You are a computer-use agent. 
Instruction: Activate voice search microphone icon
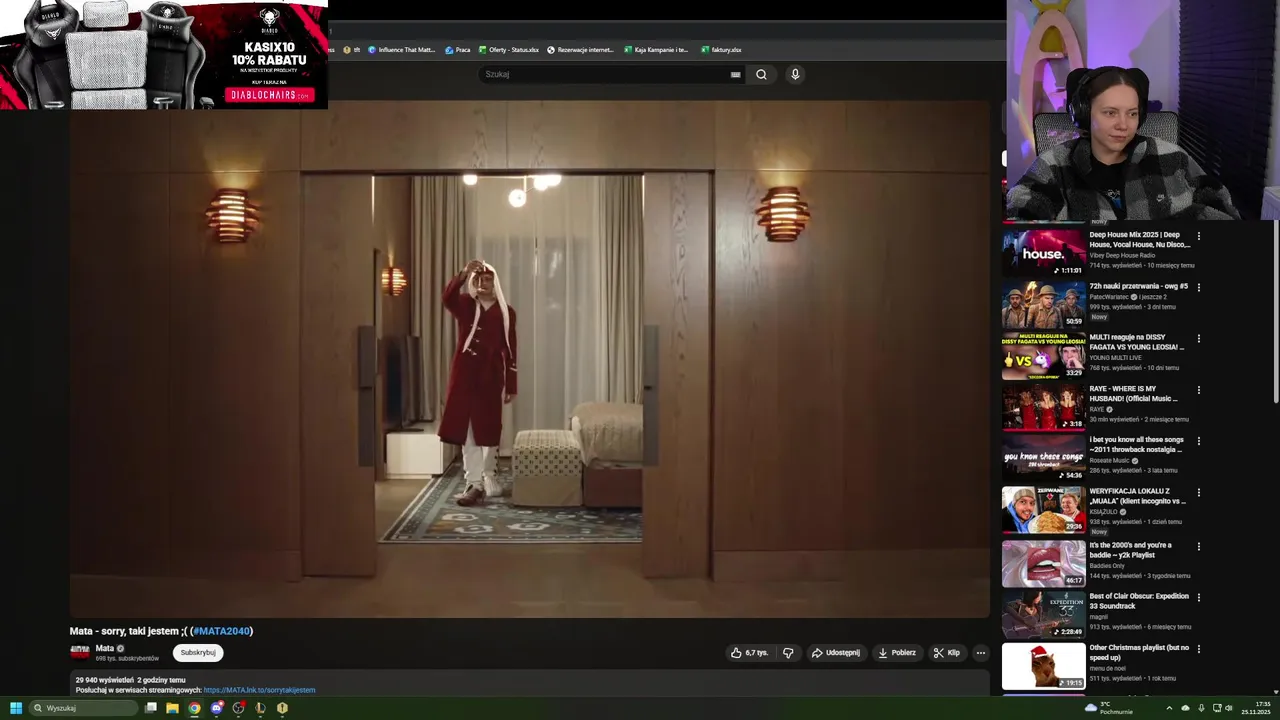pos(795,74)
